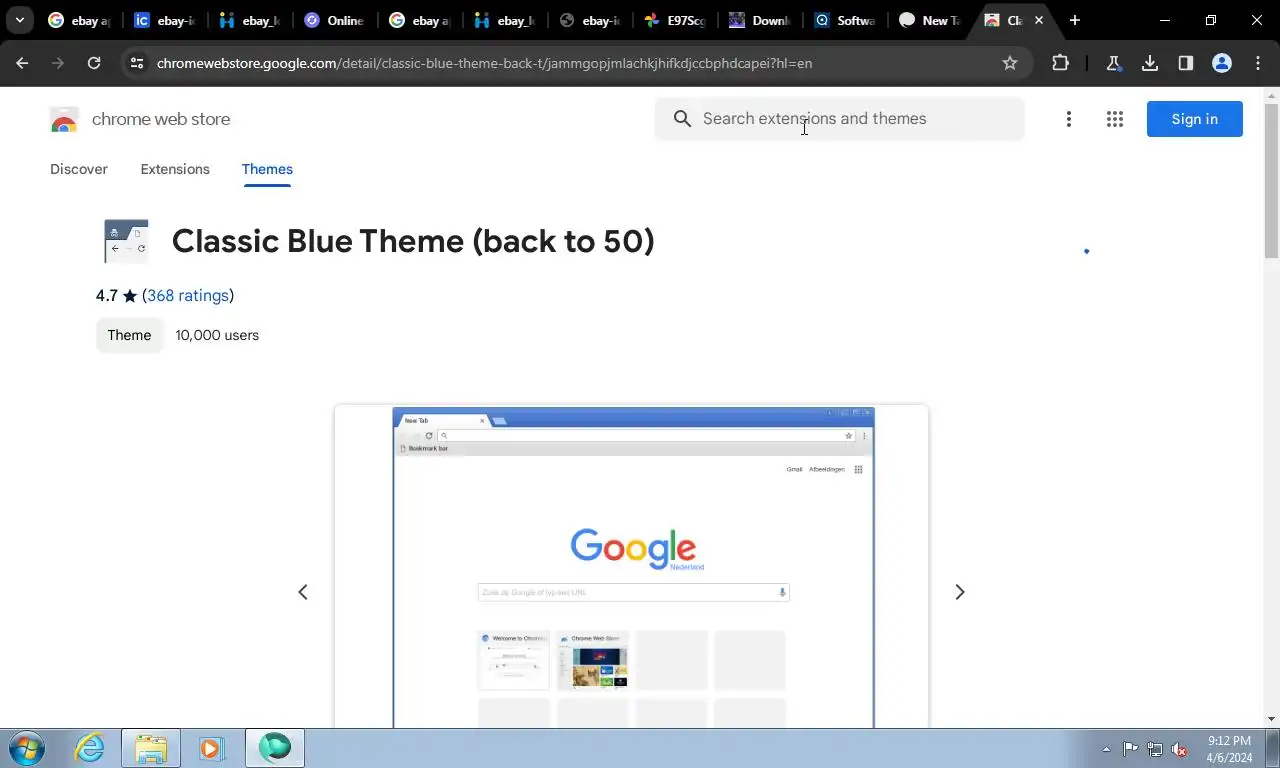This screenshot has width=1280, height=768.
Task: View site information icon in address bar
Action: (137, 63)
